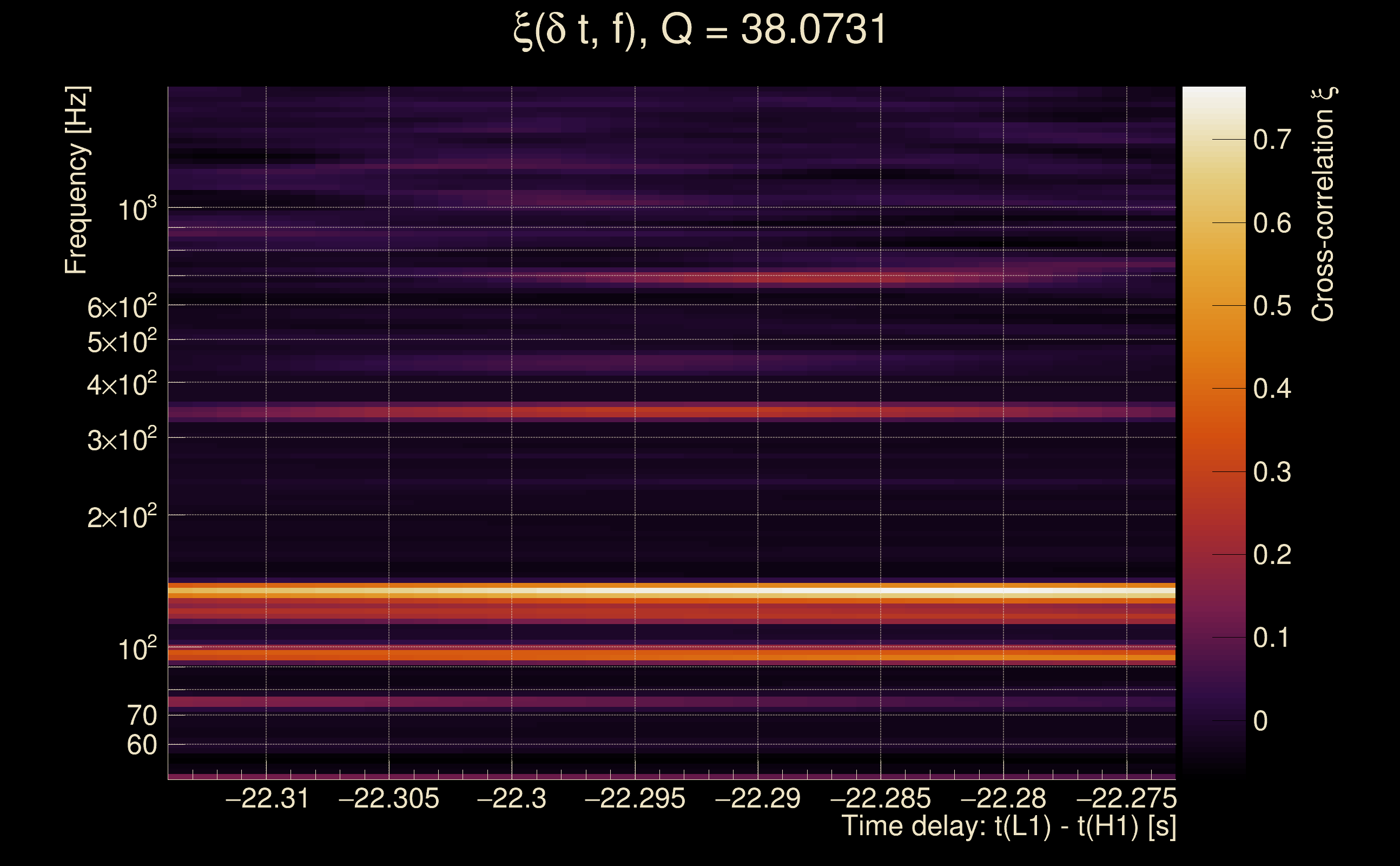Click the -22.275 x-axis tick label
The width and height of the screenshot is (1400, 866).
1126,799
